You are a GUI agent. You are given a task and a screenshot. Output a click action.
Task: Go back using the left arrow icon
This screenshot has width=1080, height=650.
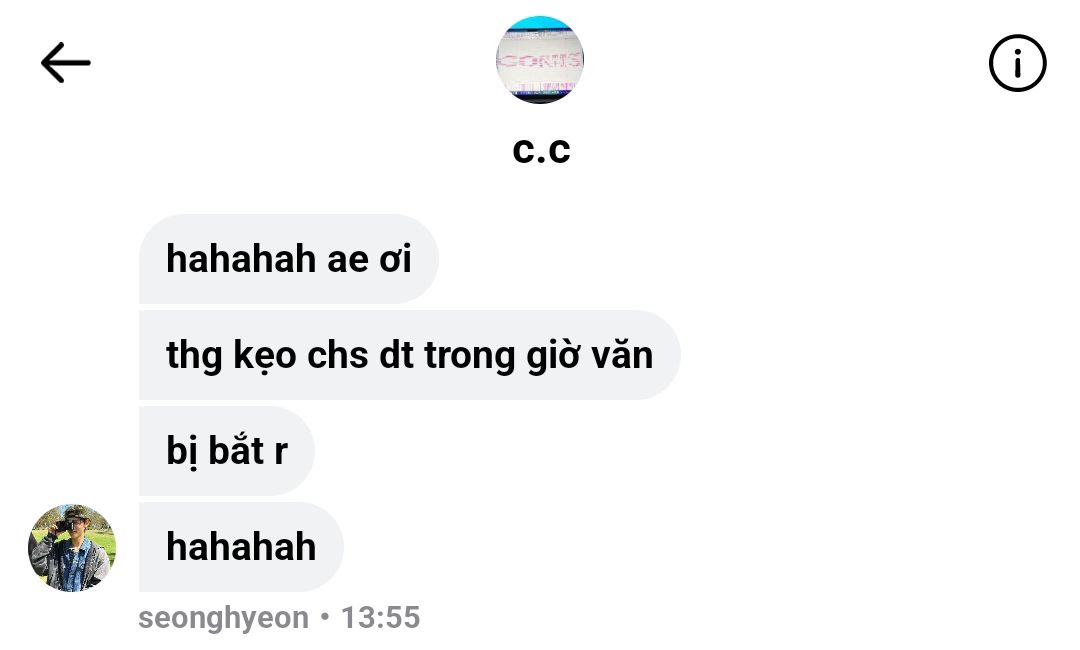(x=65, y=63)
